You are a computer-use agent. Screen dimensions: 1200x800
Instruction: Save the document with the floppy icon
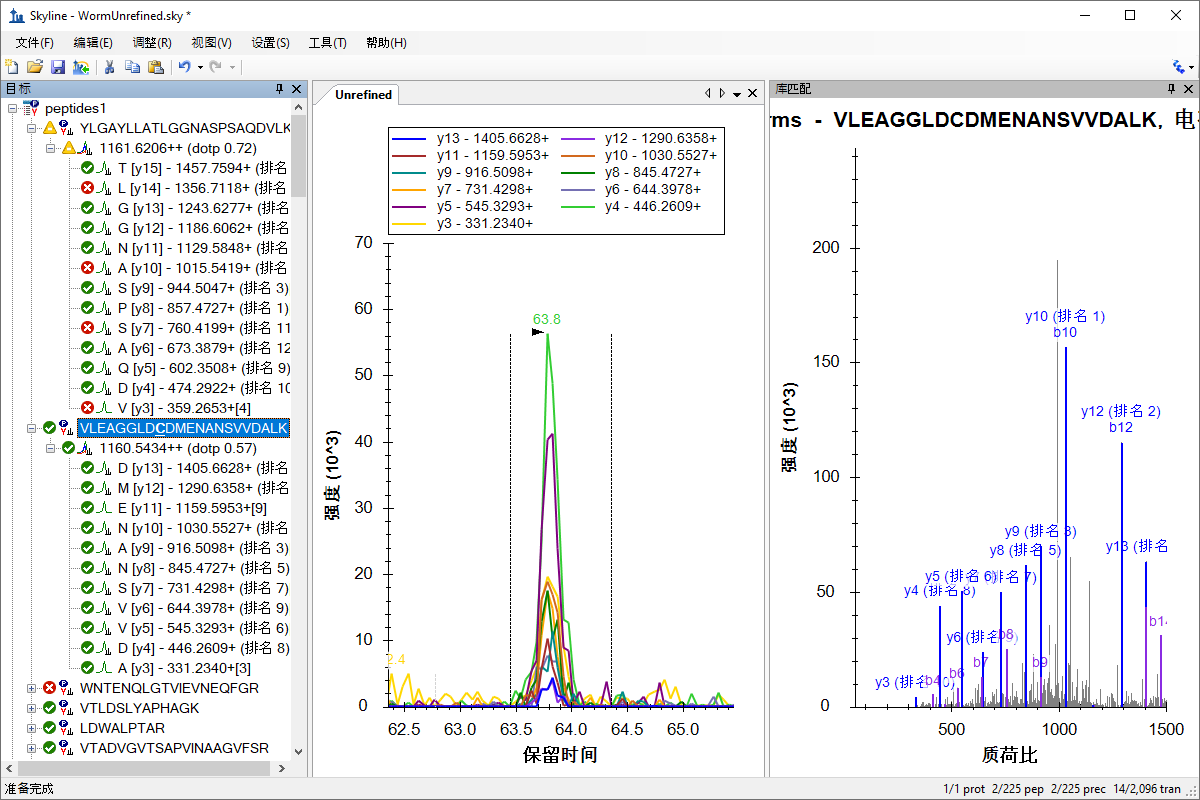[58, 67]
